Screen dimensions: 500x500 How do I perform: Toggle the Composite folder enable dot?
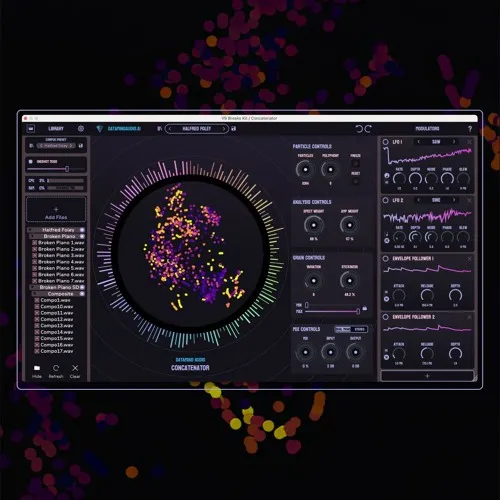pyautogui.click(x=82, y=294)
